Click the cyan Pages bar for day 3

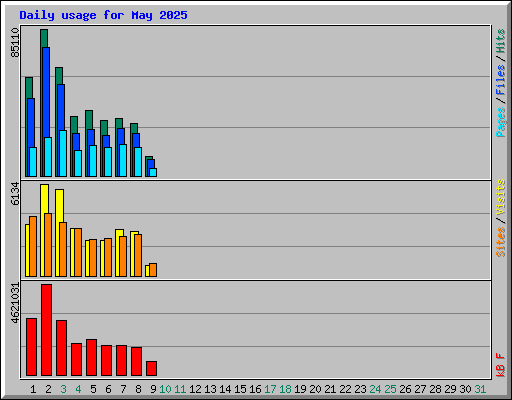63,153
